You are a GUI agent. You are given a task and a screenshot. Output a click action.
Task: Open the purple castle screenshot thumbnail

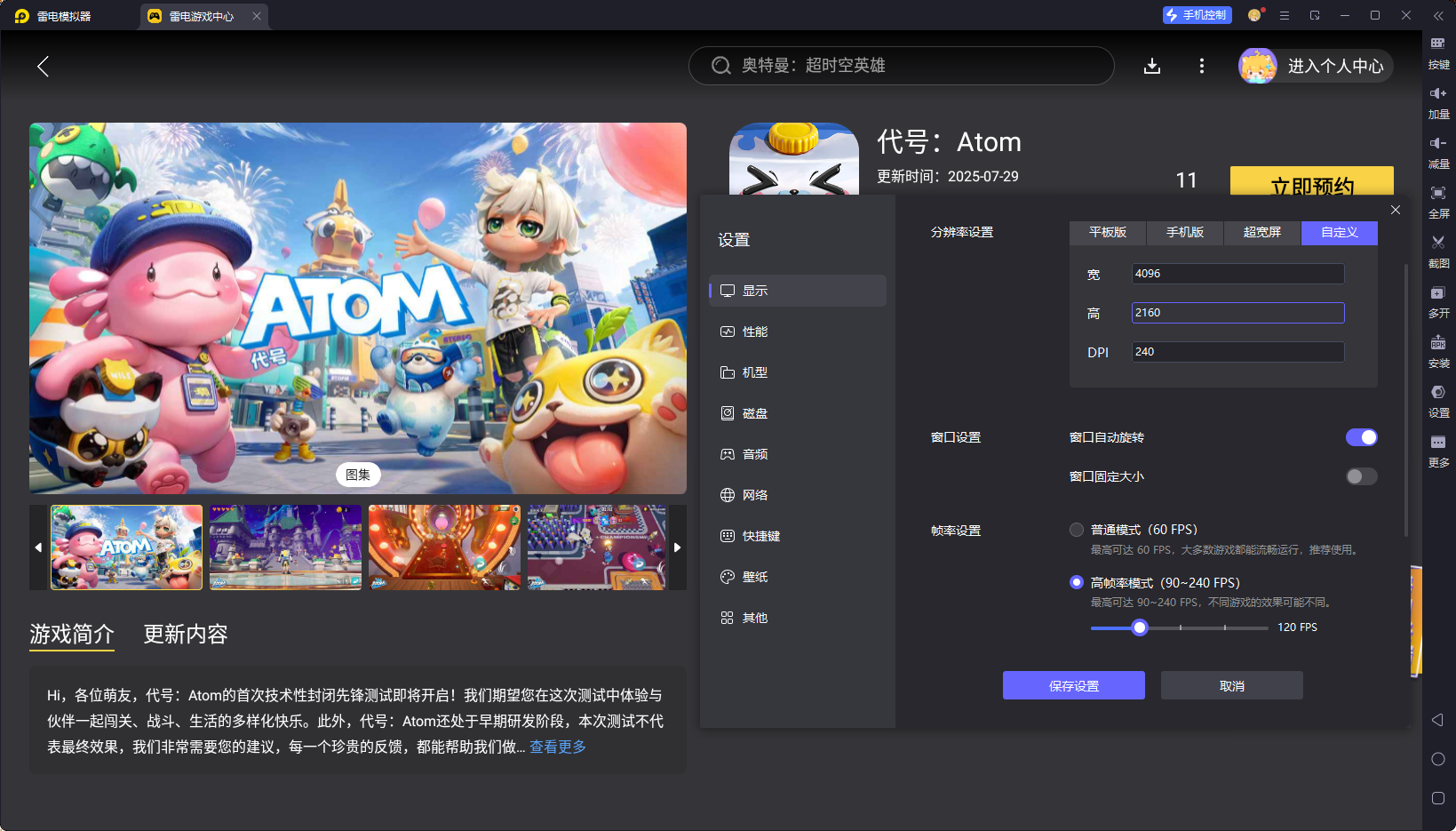point(285,547)
